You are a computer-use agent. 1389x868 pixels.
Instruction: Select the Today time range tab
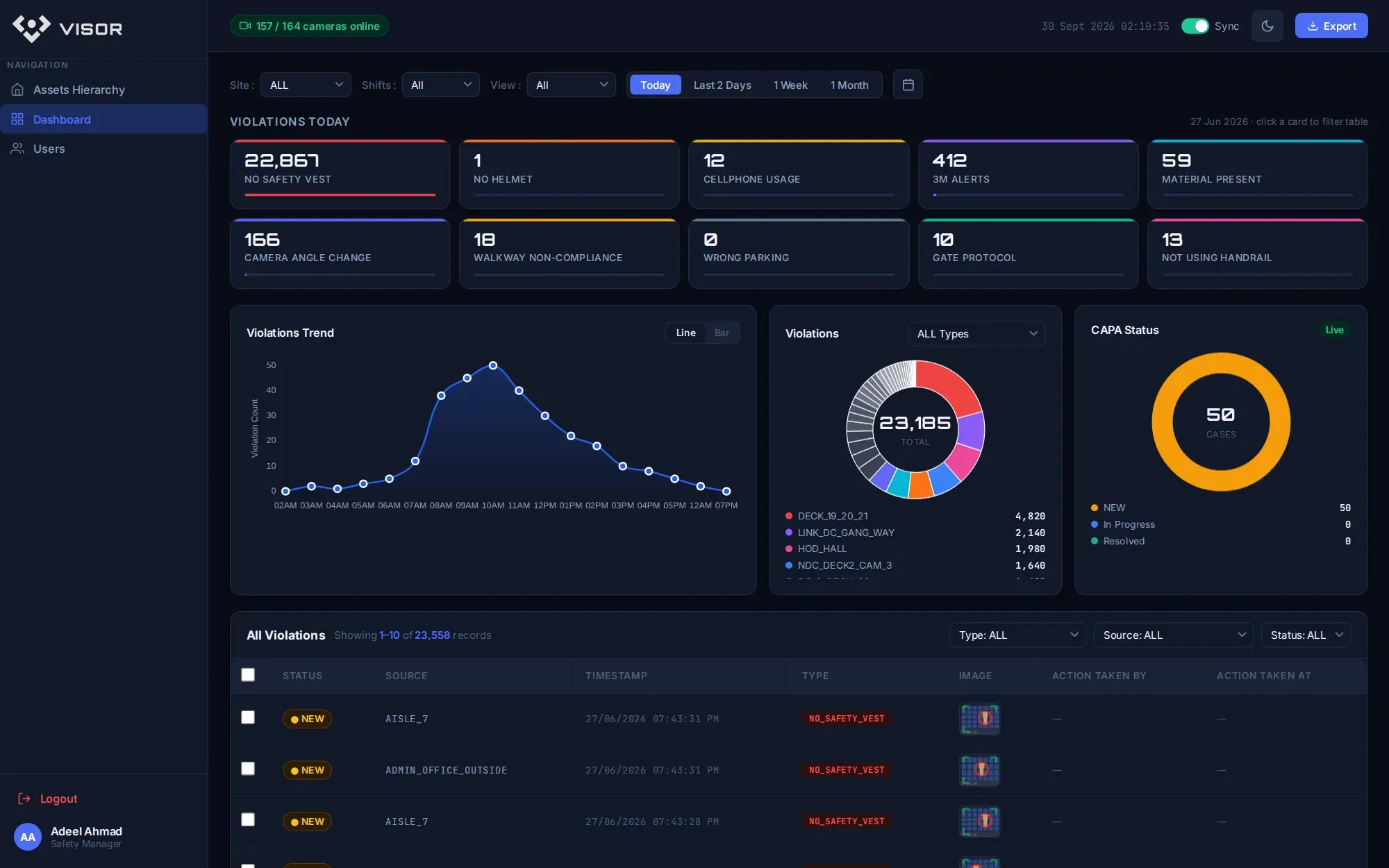point(655,85)
